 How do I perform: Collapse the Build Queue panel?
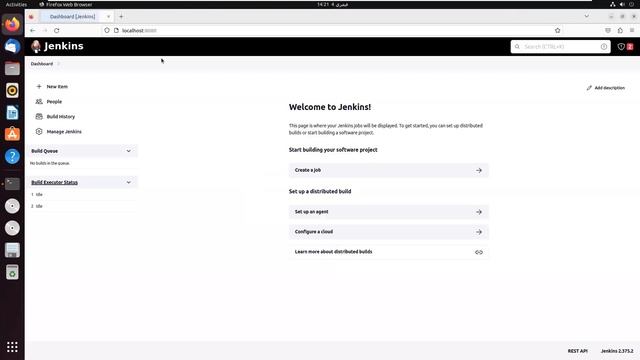129,151
